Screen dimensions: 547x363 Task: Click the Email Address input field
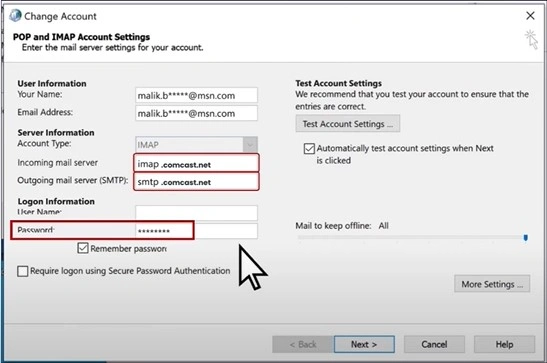196,113
